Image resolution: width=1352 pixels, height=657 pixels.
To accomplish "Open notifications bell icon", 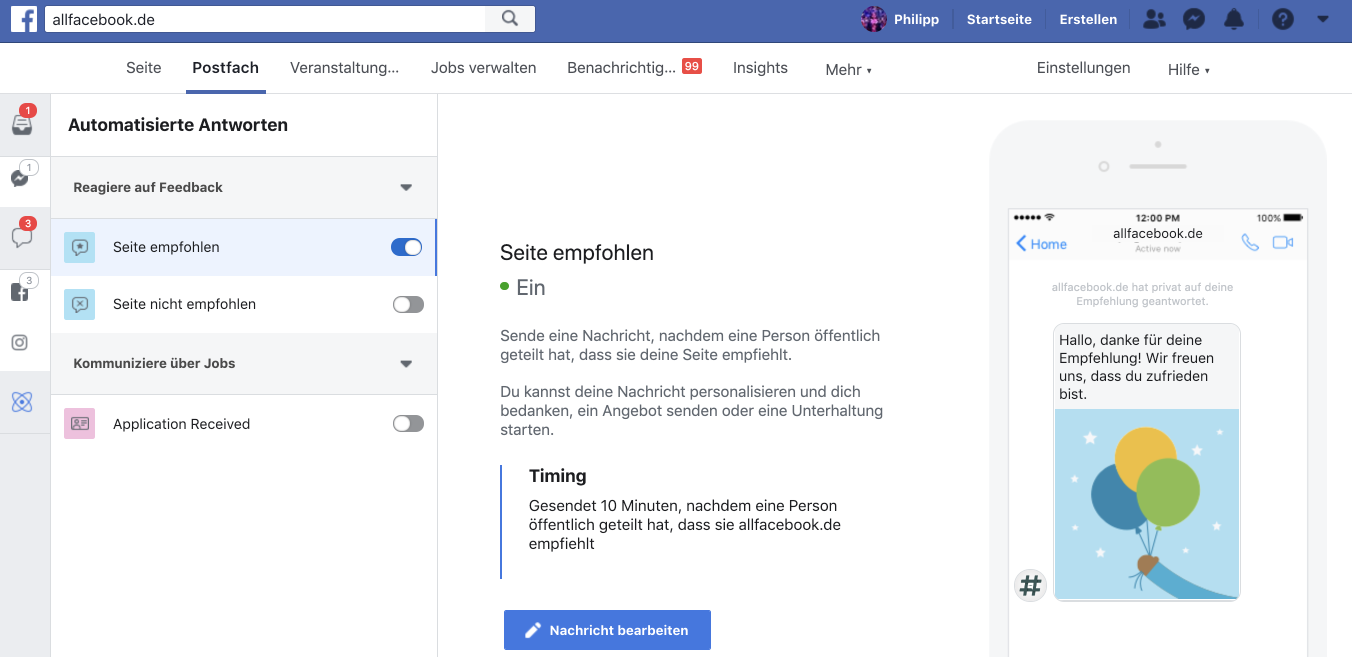I will (1234, 19).
